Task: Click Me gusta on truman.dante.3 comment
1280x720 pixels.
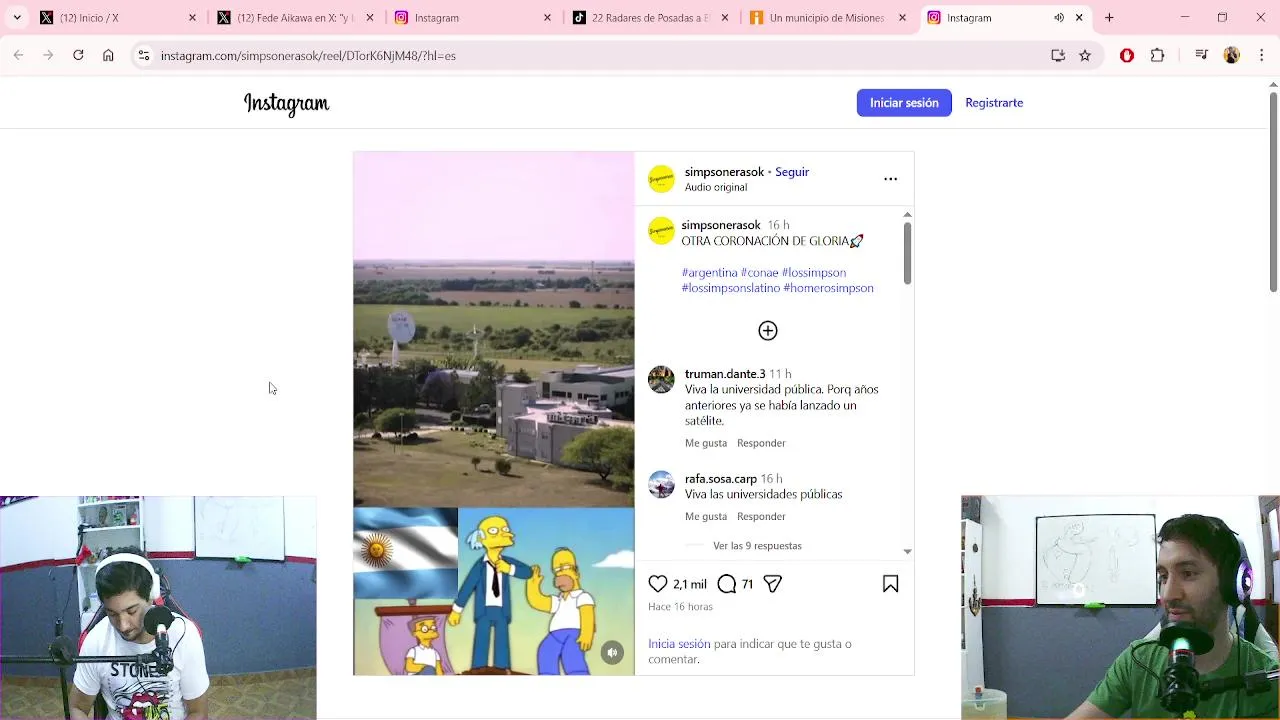Action: click(706, 443)
